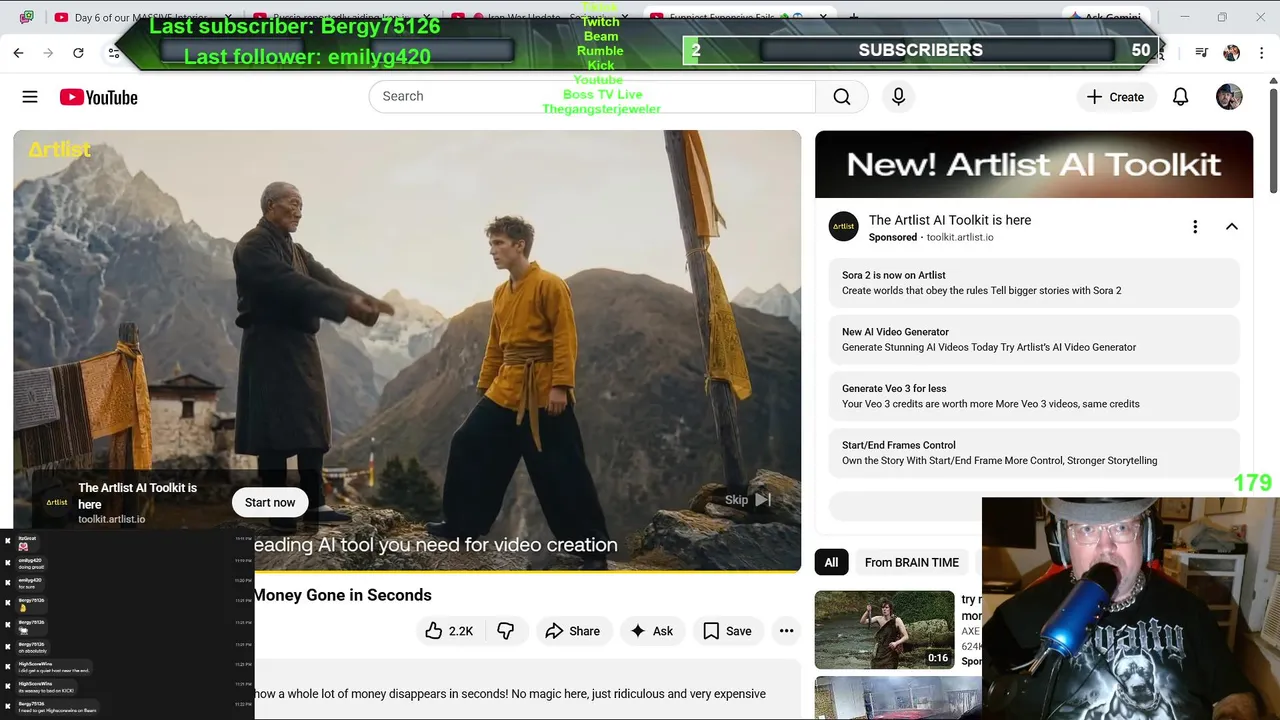Open the sponsored ad's three-dot options menu

[x=1195, y=227]
